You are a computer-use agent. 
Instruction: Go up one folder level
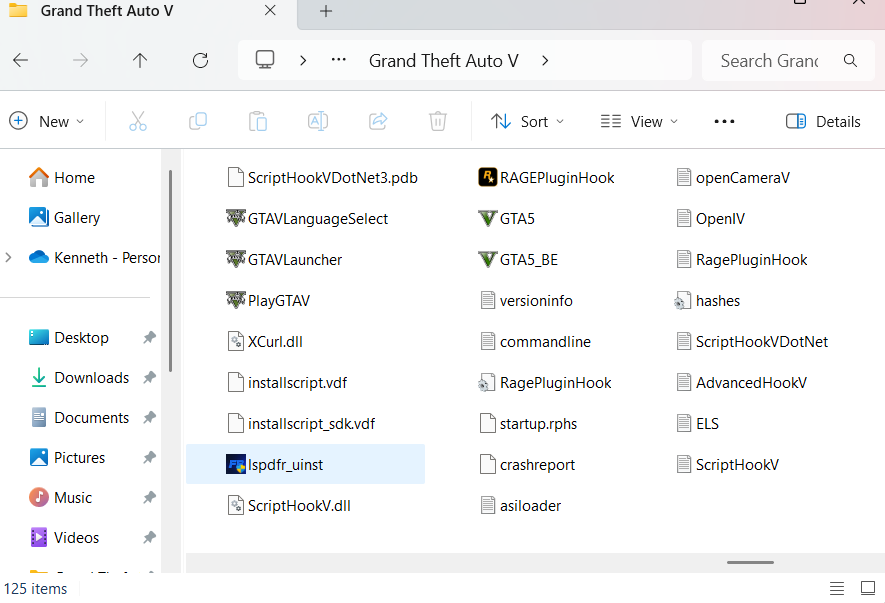click(139, 60)
